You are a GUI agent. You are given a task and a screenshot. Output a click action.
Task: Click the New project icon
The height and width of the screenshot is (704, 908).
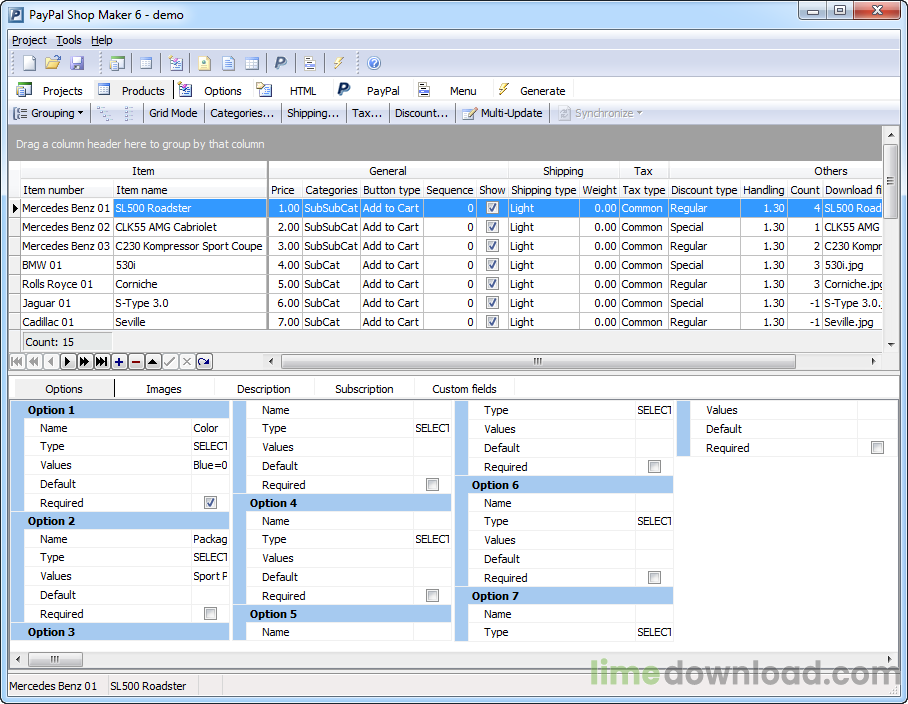coord(29,63)
